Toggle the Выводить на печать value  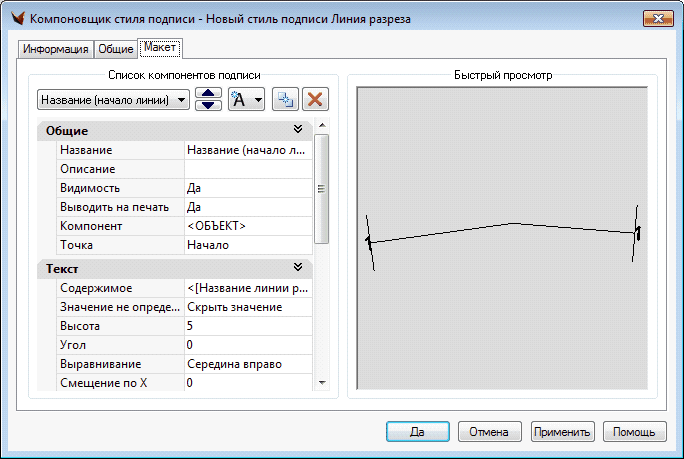[246, 207]
